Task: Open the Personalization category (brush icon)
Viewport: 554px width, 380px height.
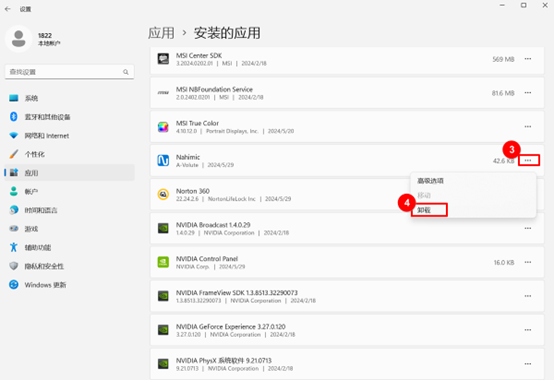Action: 69,154
